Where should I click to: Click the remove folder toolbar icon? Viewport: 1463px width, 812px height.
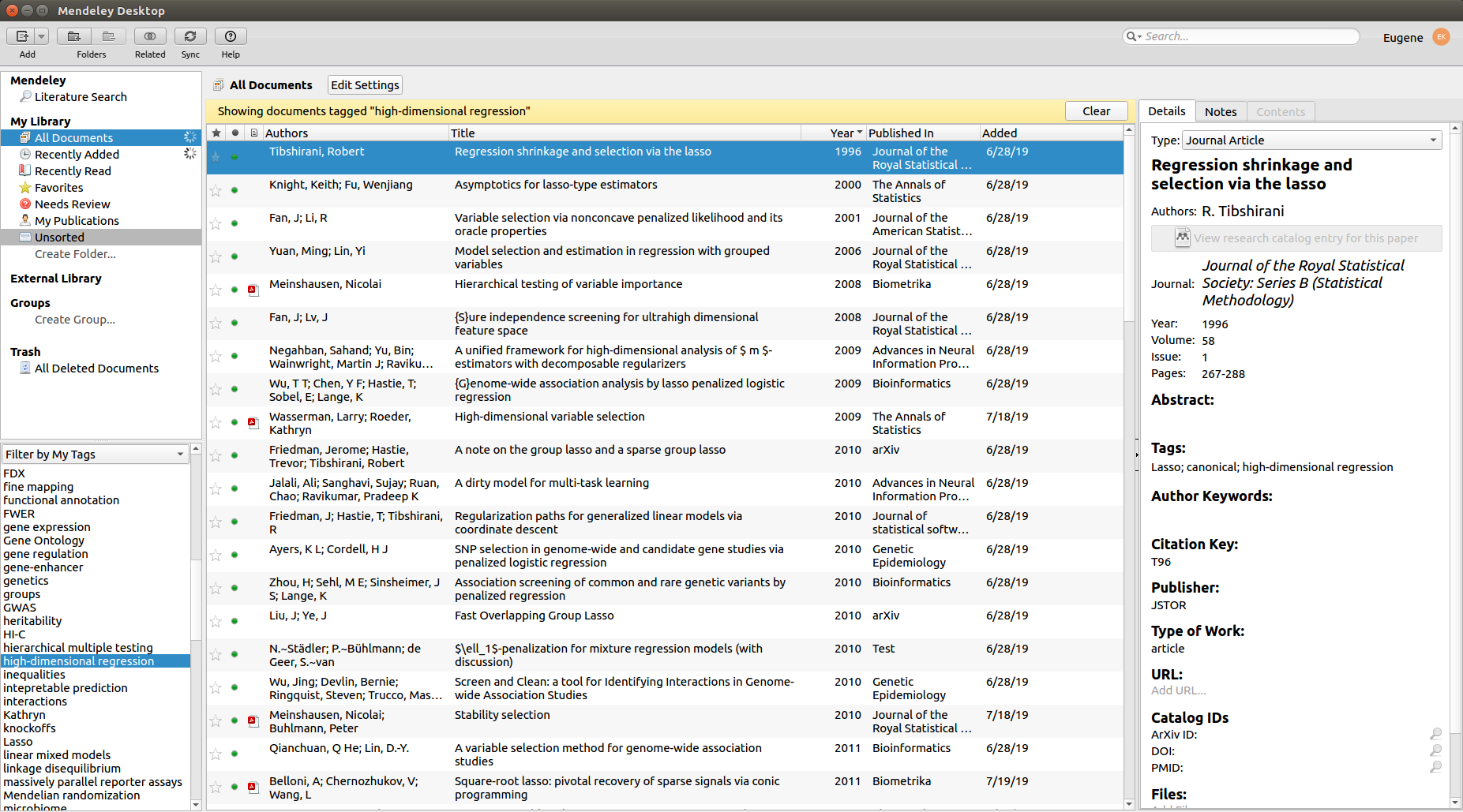[x=109, y=36]
